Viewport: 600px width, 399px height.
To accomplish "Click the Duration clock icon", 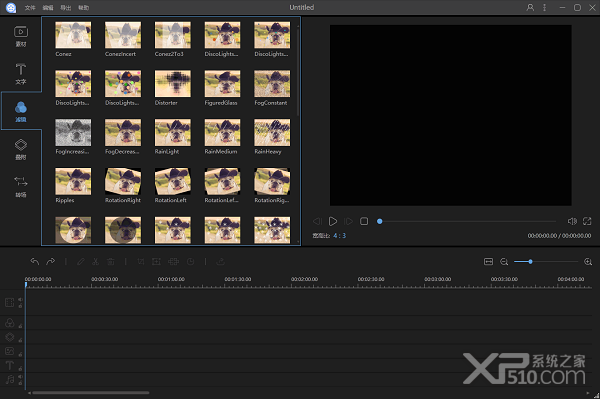I will click(x=190, y=262).
